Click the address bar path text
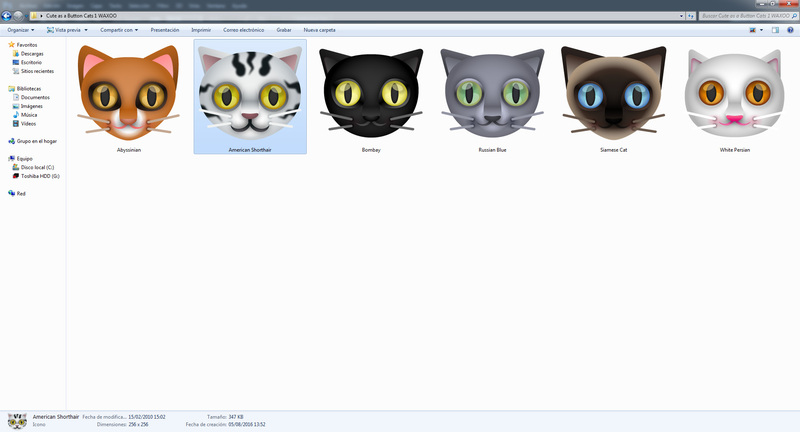The image size is (800, 432). point(81,16)
